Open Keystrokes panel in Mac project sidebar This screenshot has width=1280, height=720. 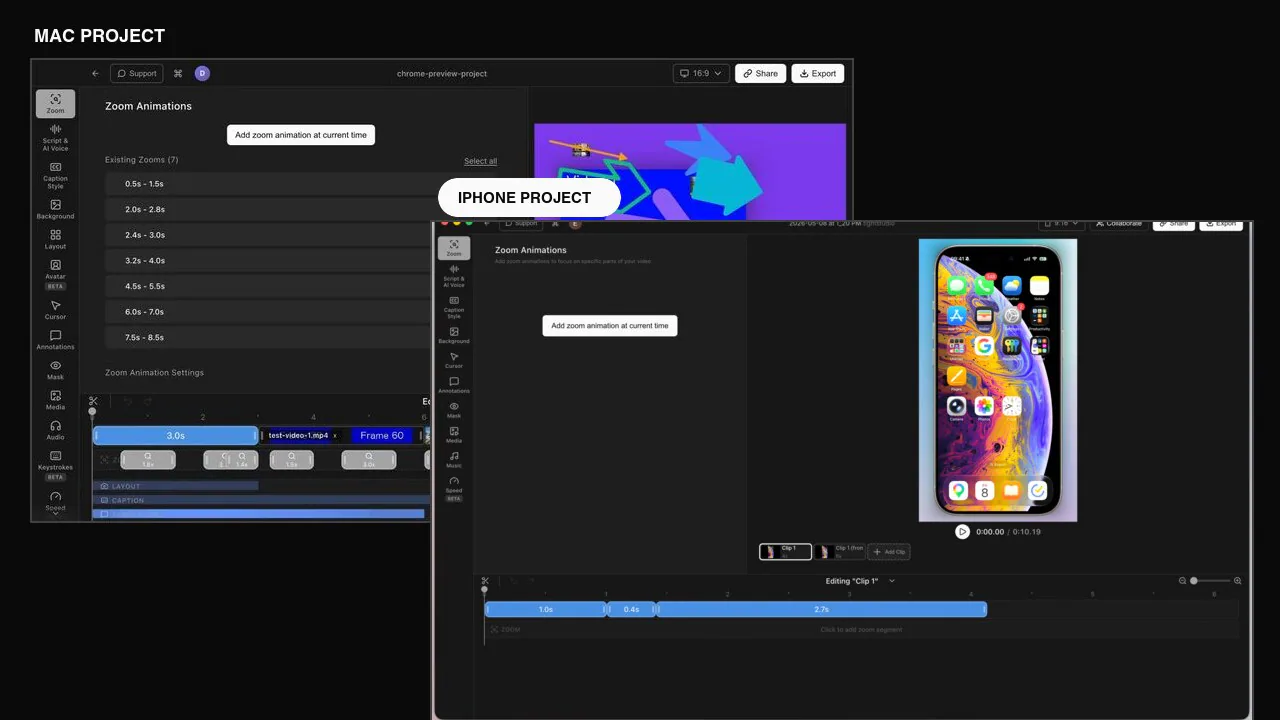tap(55, 465)
